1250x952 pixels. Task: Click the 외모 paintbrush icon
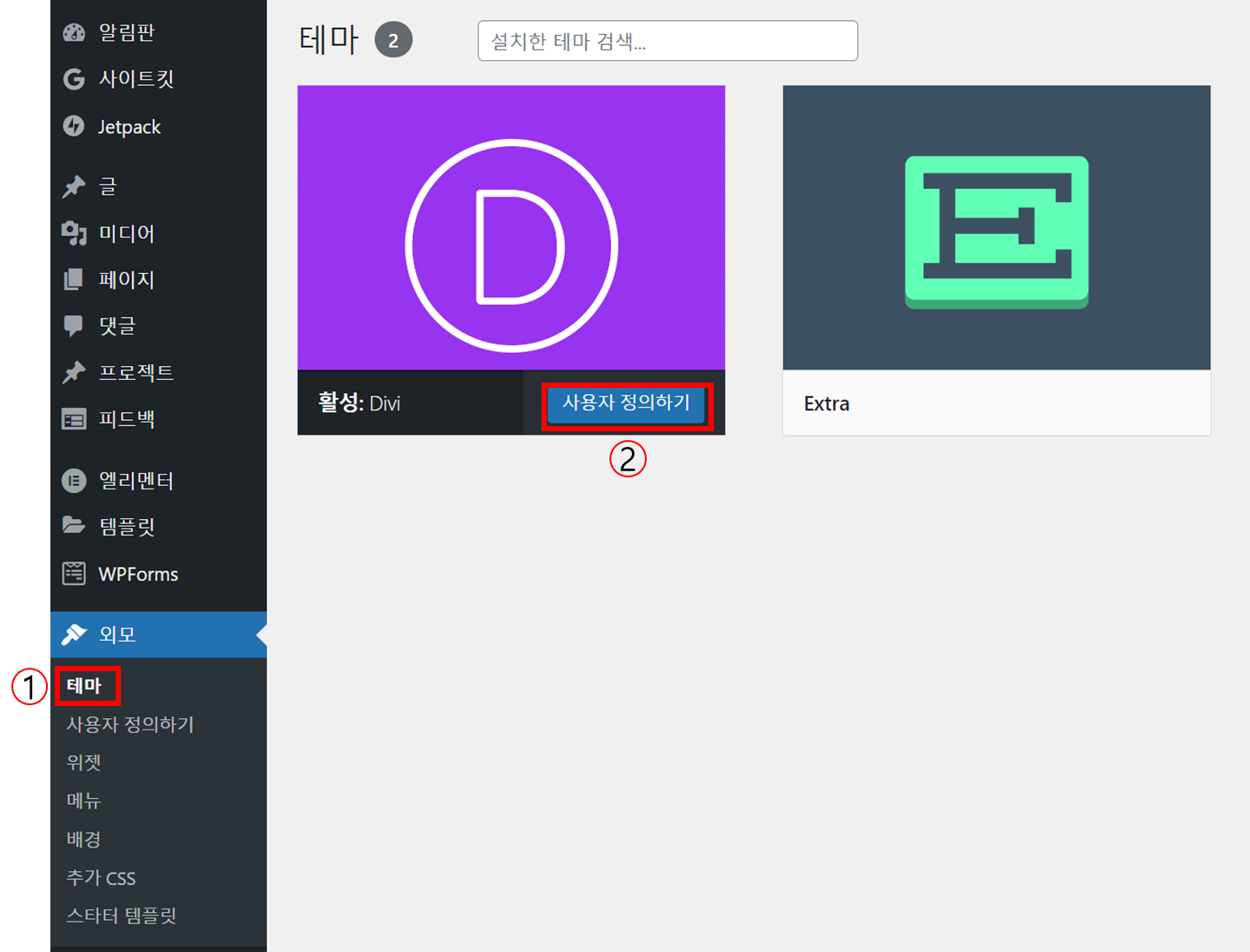point(74,635)
